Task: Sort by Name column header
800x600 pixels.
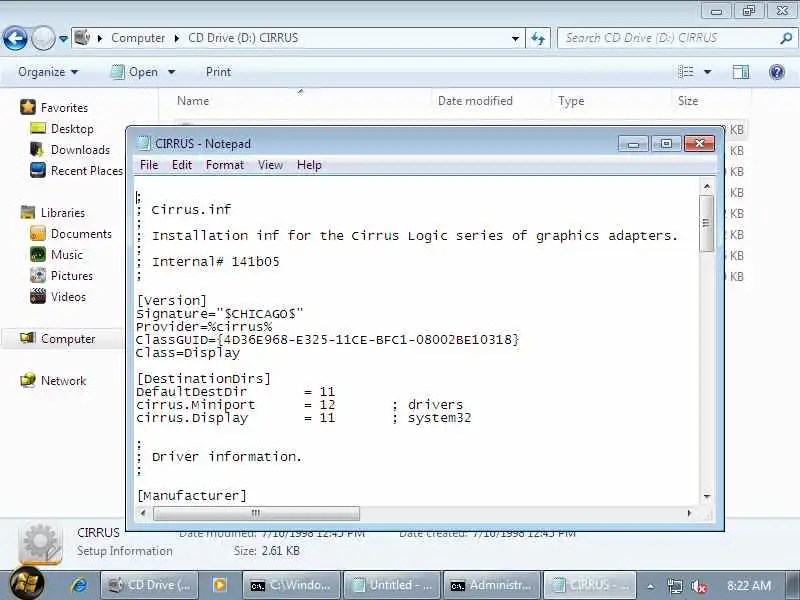Action: click(193, 101)
